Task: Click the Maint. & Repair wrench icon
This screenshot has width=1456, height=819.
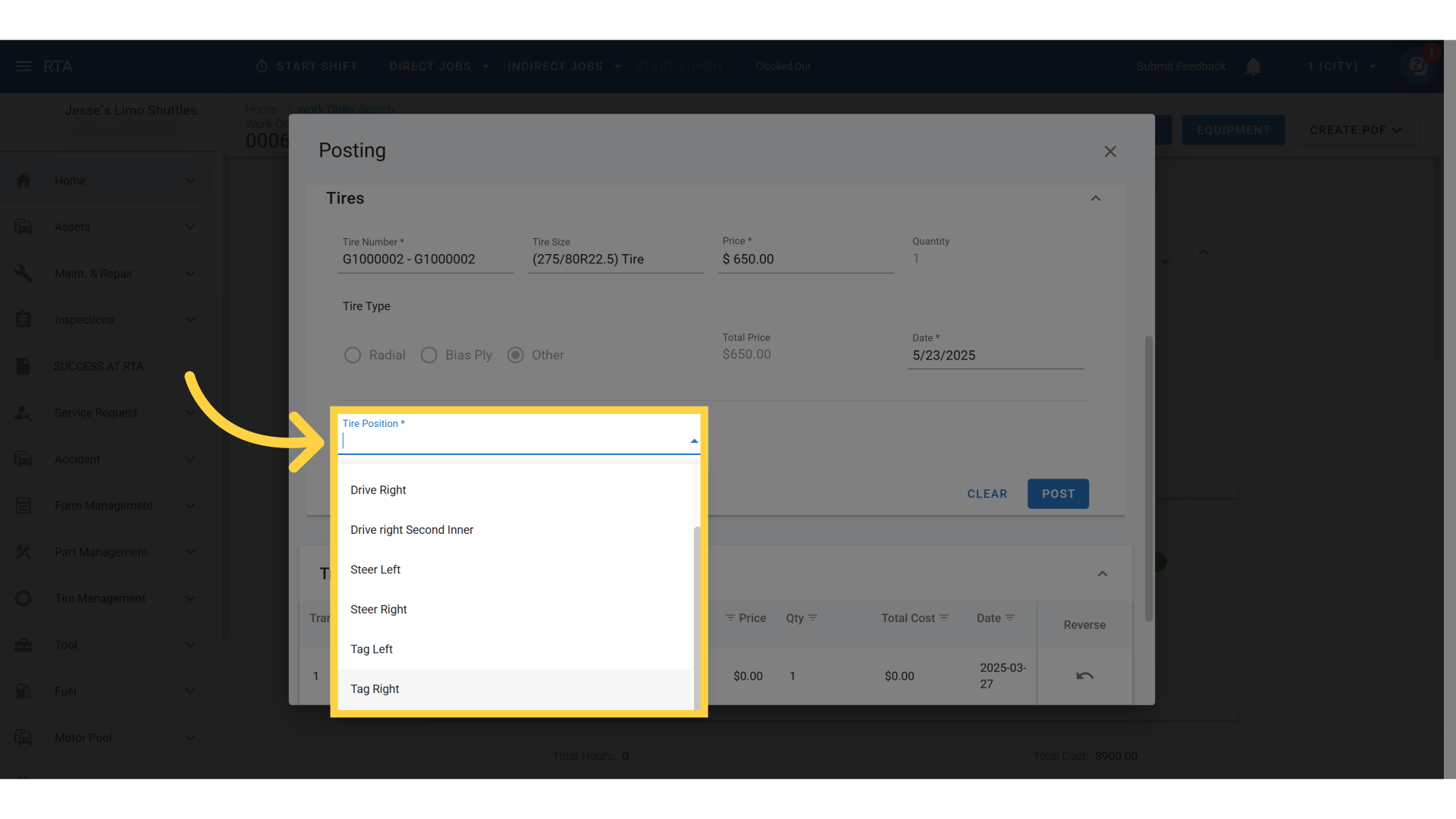Action: point(24,273)
